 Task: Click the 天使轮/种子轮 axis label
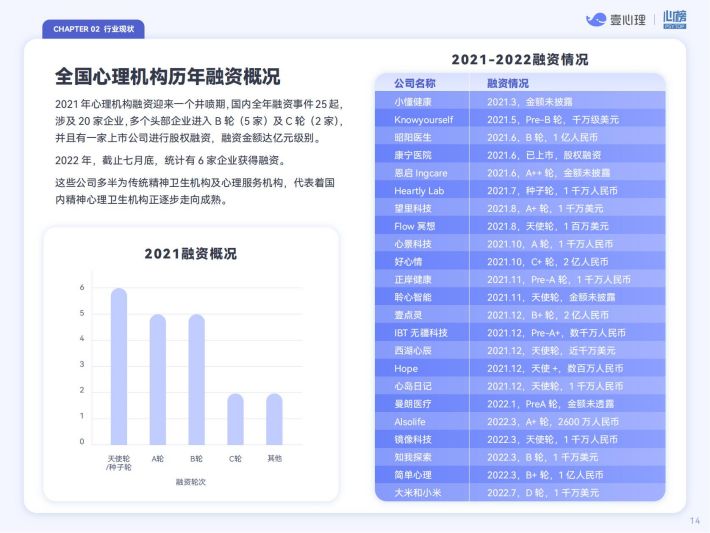click(x=119, y=463)
